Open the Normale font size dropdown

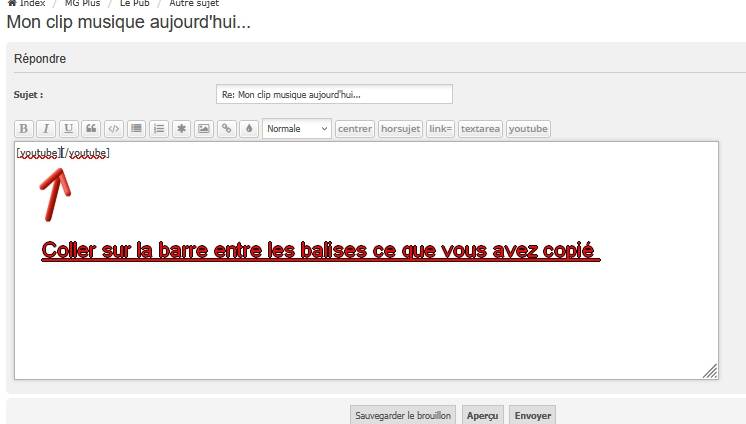297,128
